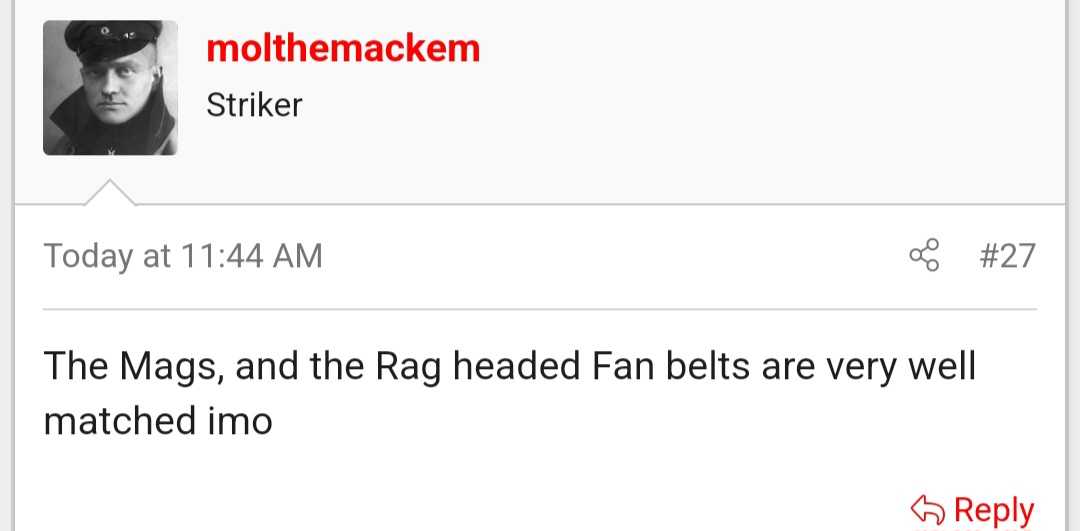The image size is (1080, 531).
Task: Share this post using the share symbol
Action: coord(925,256)
